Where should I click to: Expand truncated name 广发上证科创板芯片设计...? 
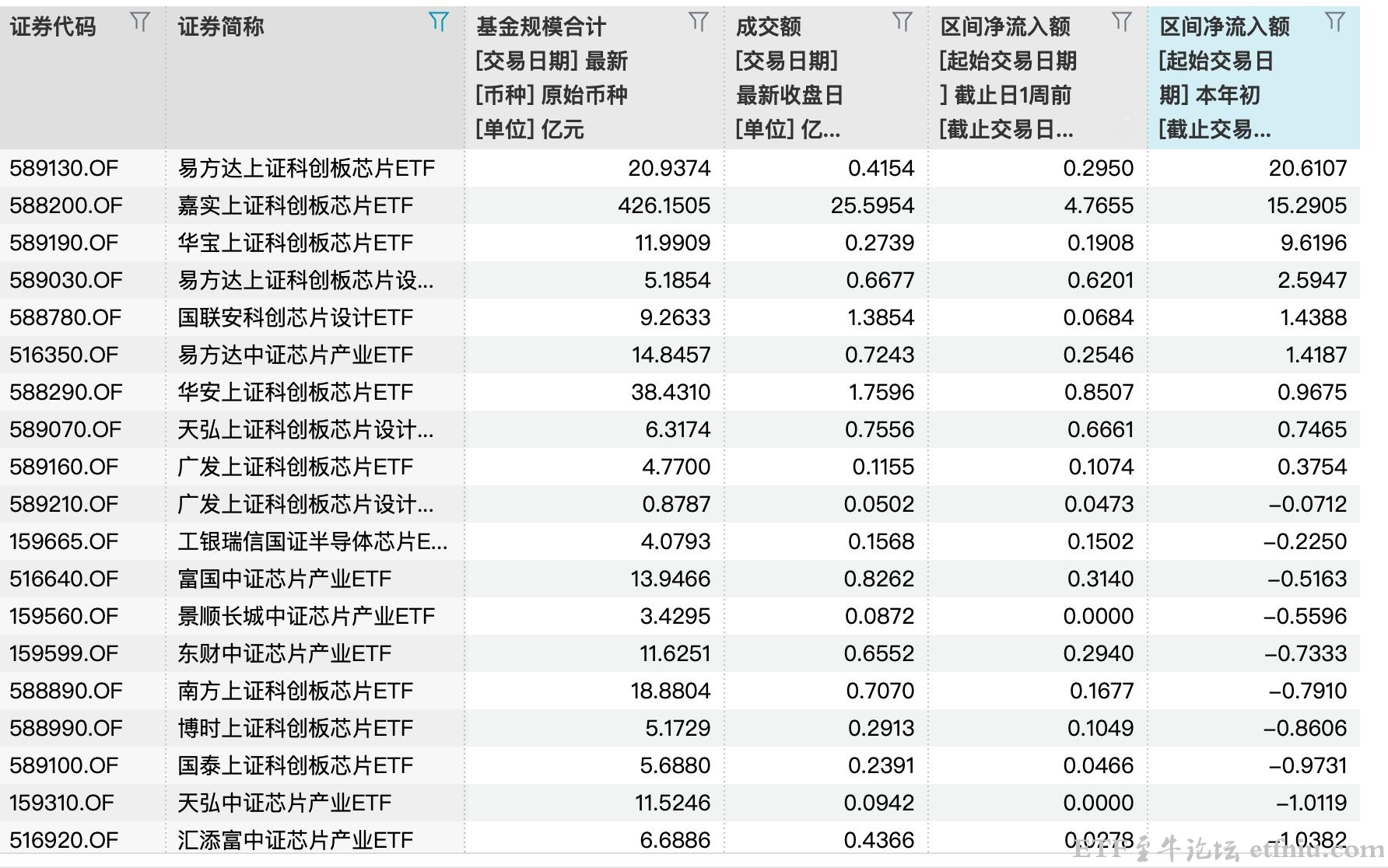(x=300, y=504)
